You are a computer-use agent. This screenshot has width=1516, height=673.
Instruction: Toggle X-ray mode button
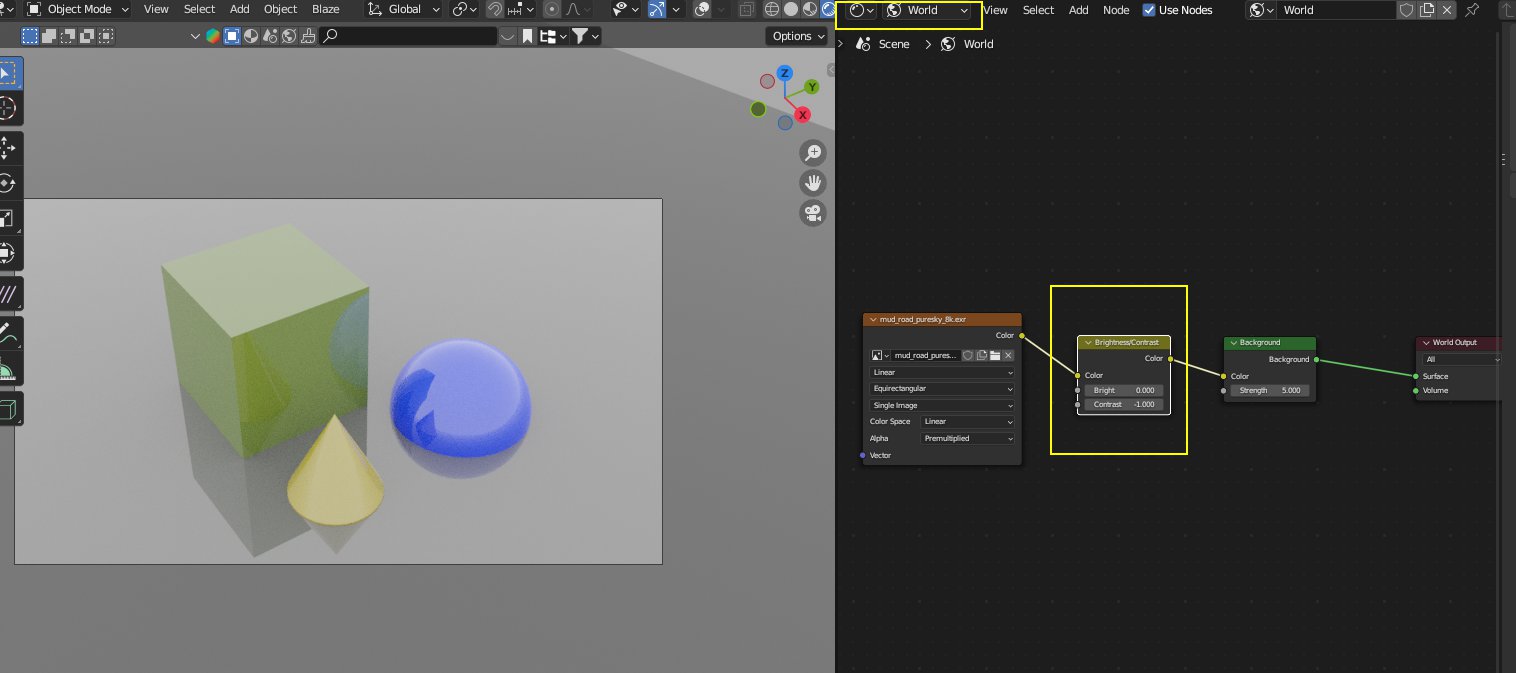(x=747, y=9)
